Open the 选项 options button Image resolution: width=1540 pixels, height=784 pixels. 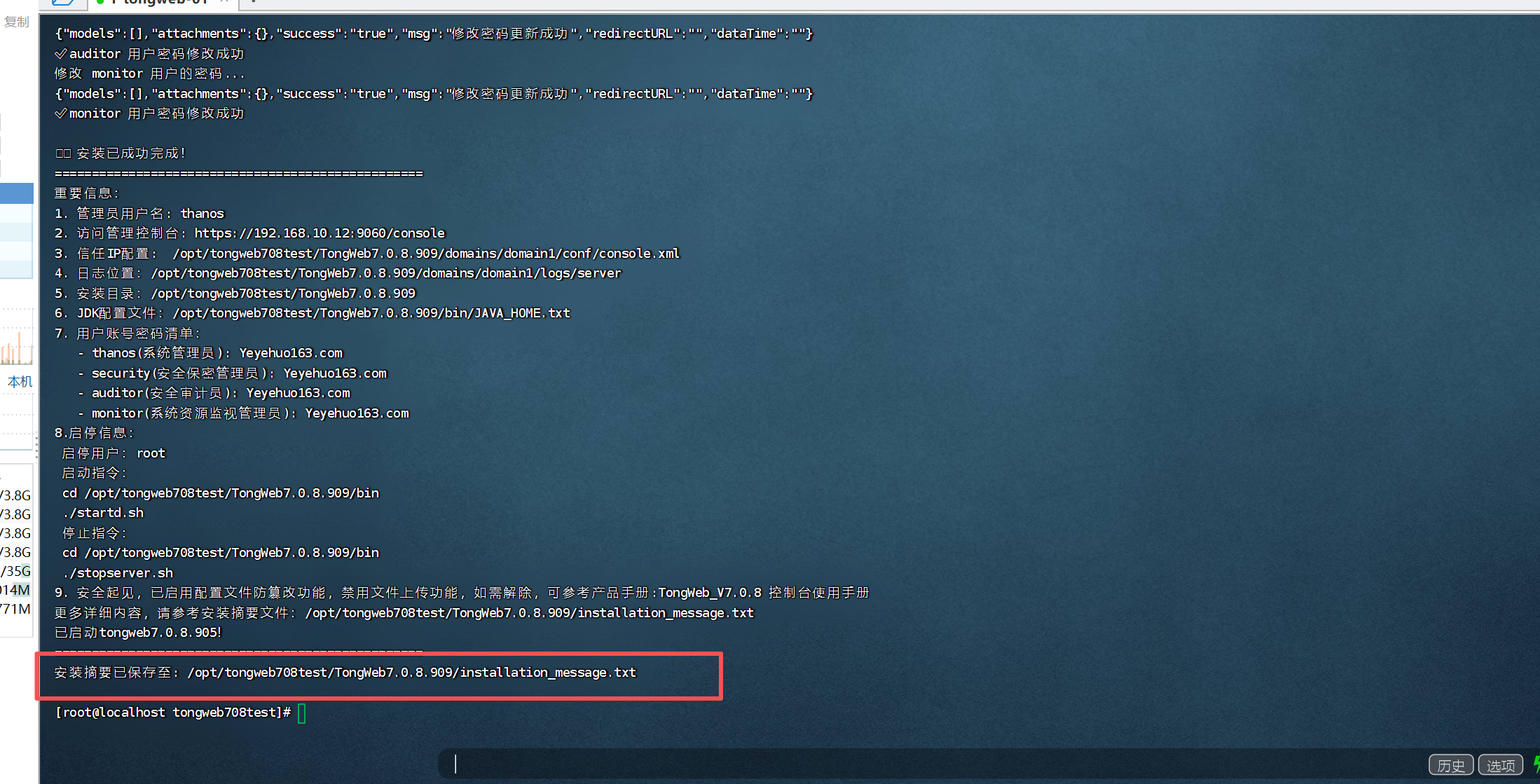[x=1500, y=765]
